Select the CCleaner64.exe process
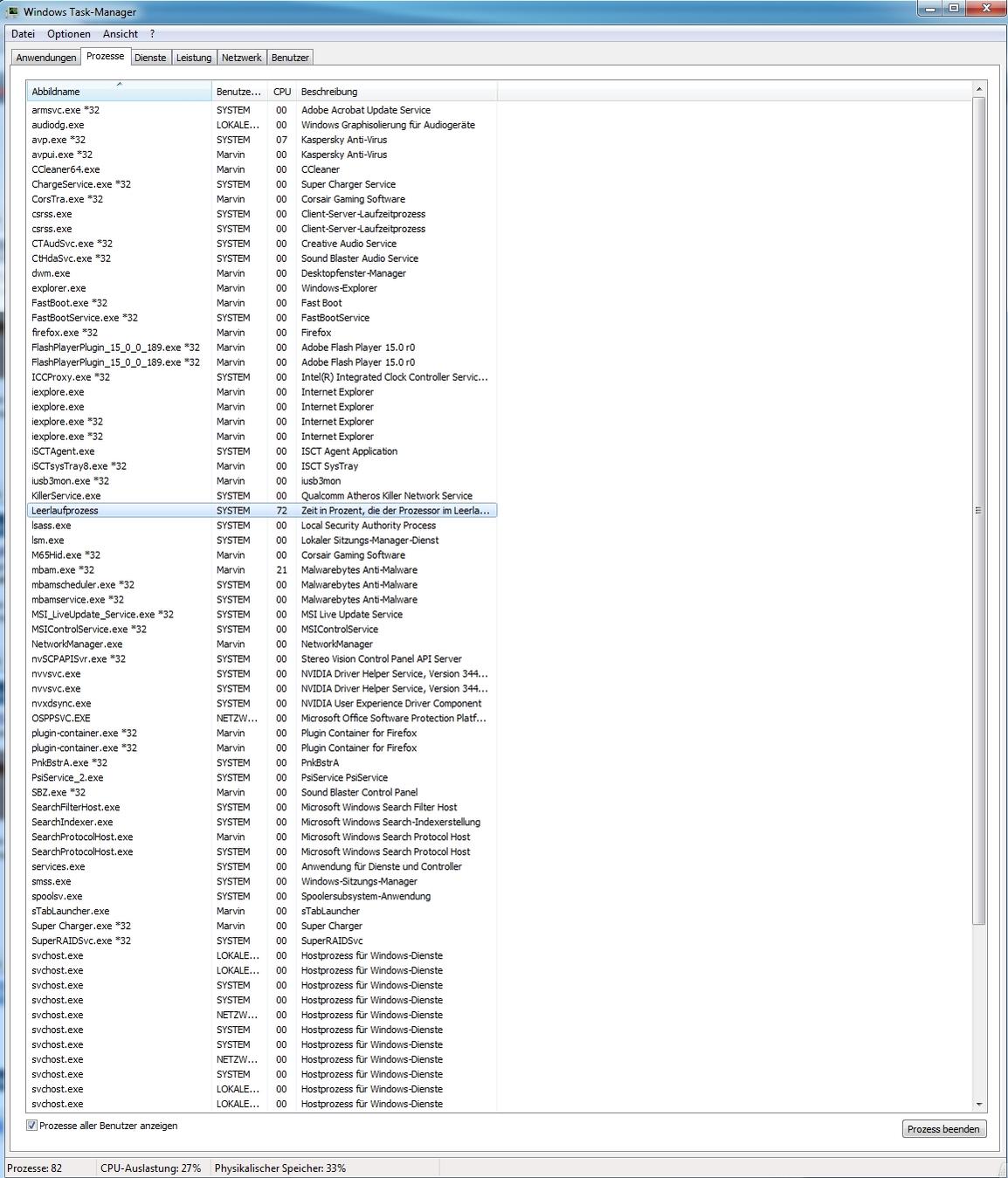This screenshot has height=1178, width=1008. click(x=262, y=169)
